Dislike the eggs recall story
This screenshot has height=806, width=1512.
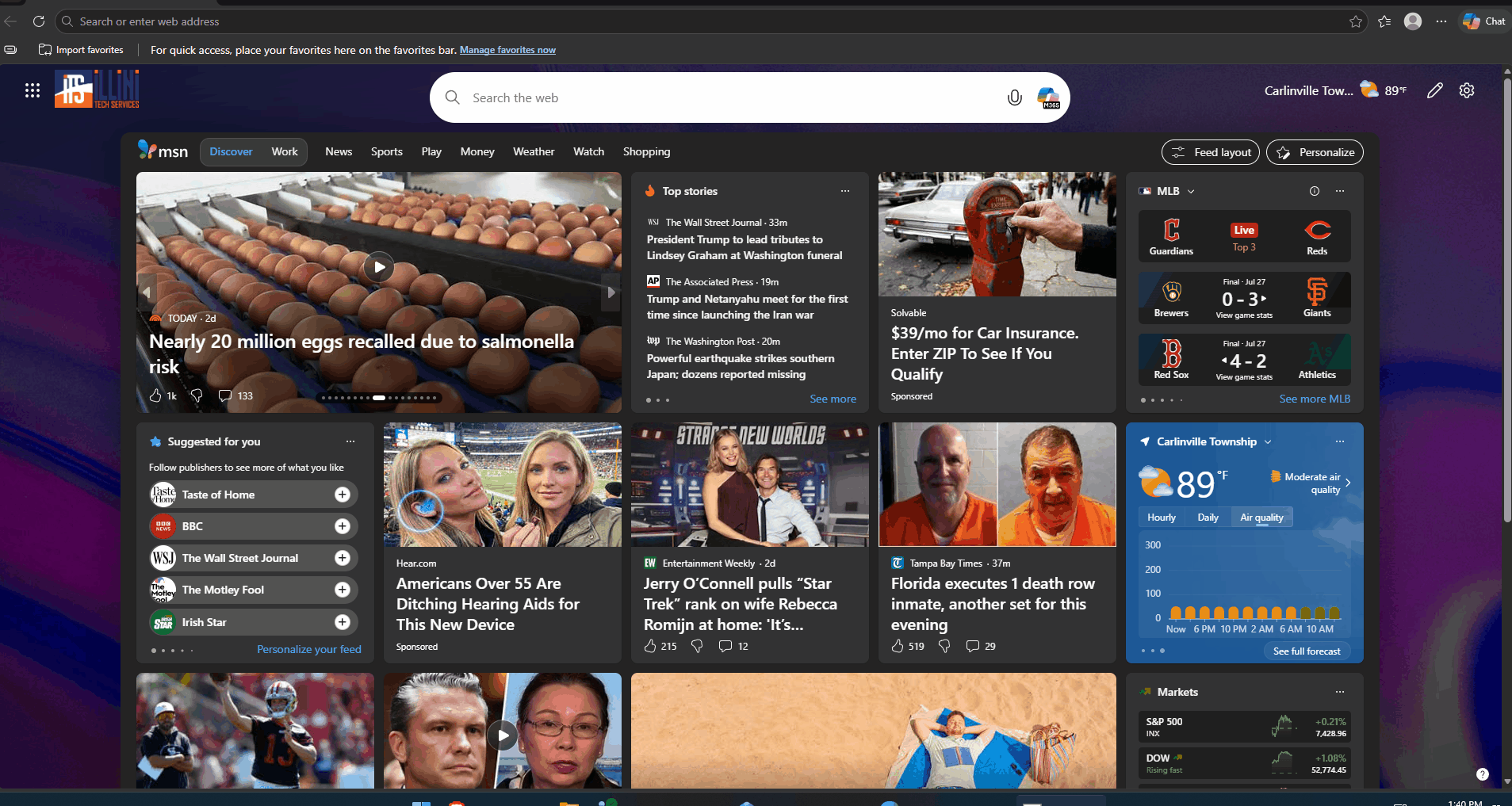point(197,395)
